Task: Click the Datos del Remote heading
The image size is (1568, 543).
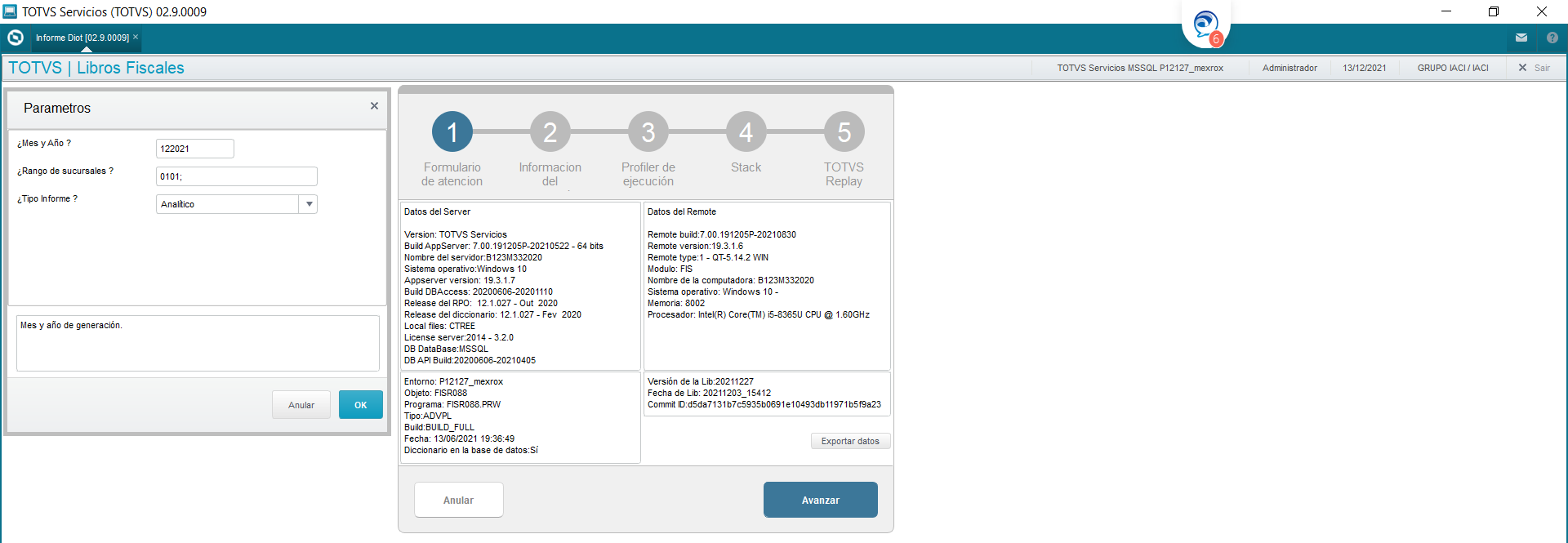Action: click(x=682, y=211)
